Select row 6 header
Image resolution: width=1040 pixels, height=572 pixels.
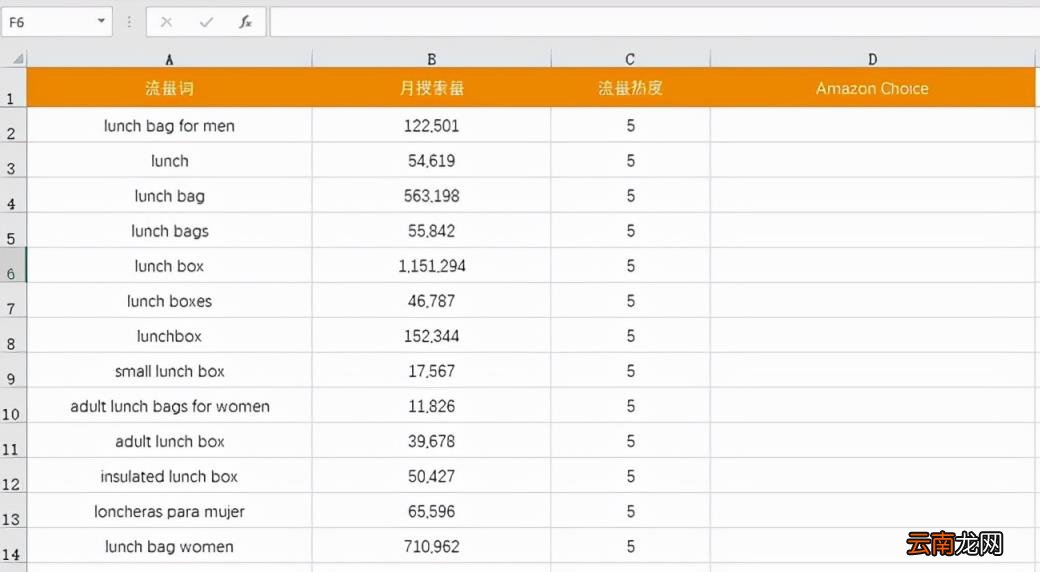coord(13,266)
